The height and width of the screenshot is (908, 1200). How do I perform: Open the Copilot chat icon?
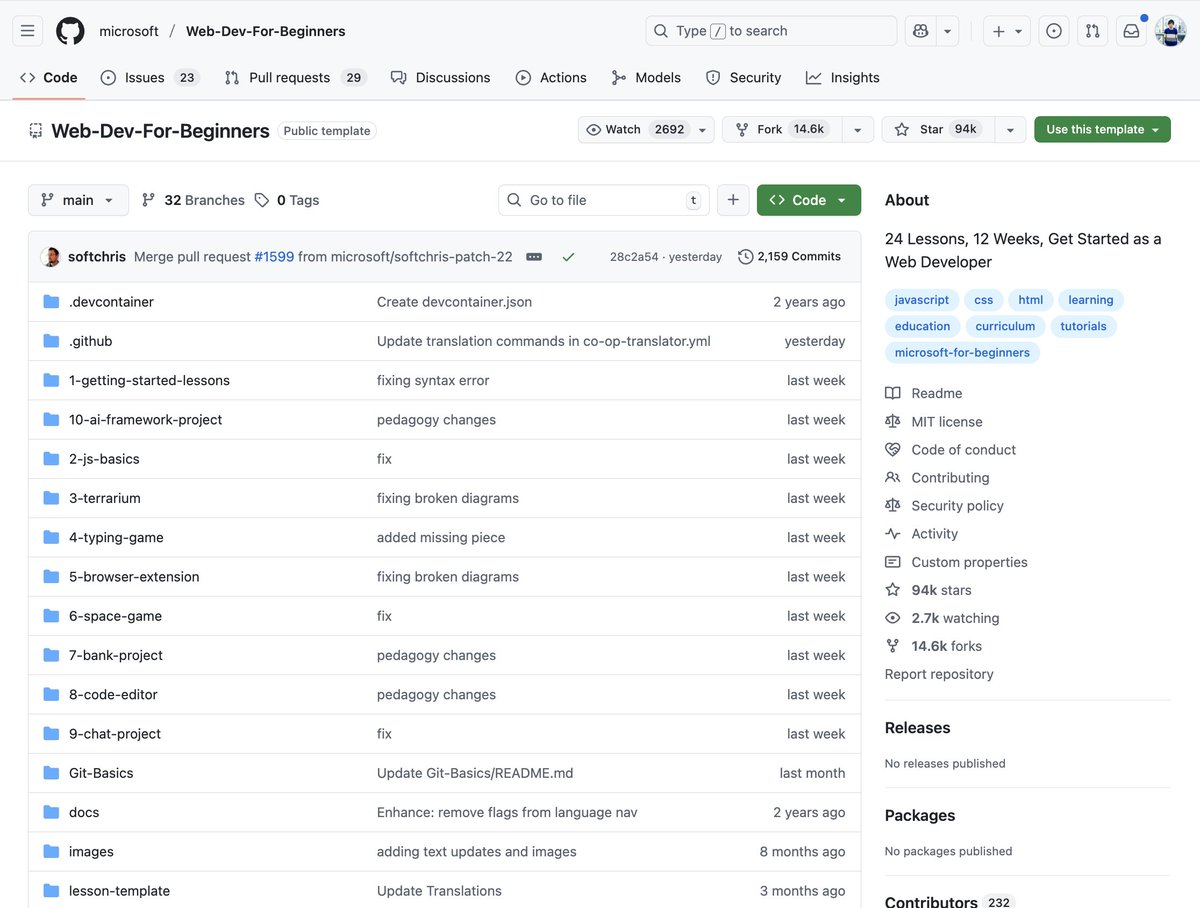pyautogui.click(x=921, y=31)
